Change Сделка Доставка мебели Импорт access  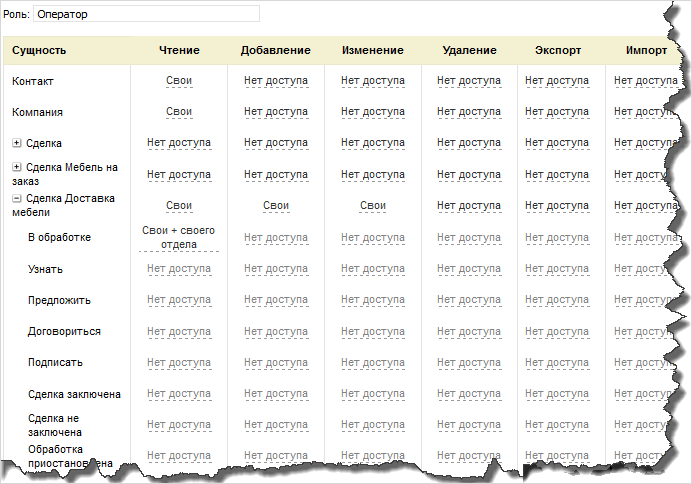(645, 206)
